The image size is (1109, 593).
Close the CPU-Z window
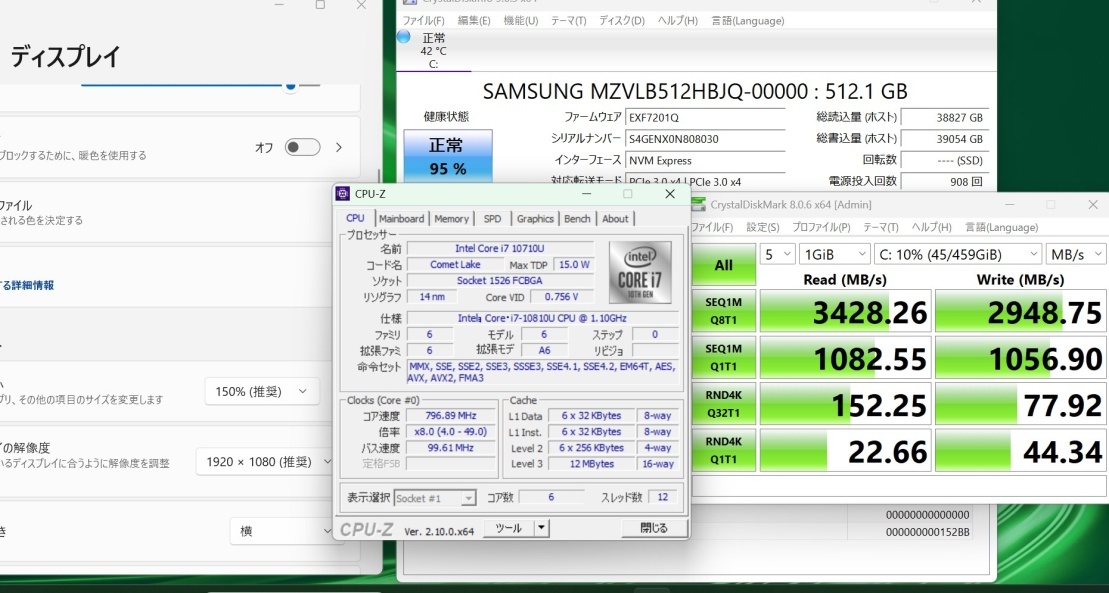pos(670,194)
